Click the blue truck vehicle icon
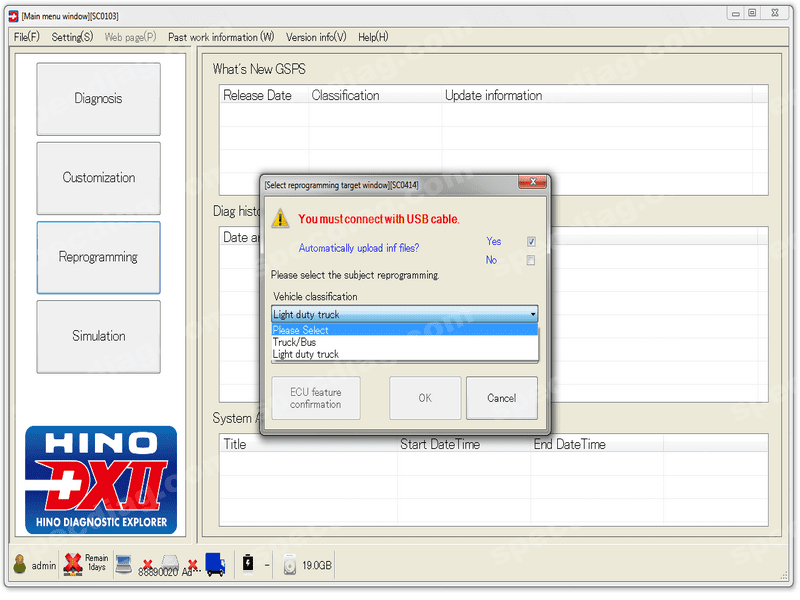 215,564
